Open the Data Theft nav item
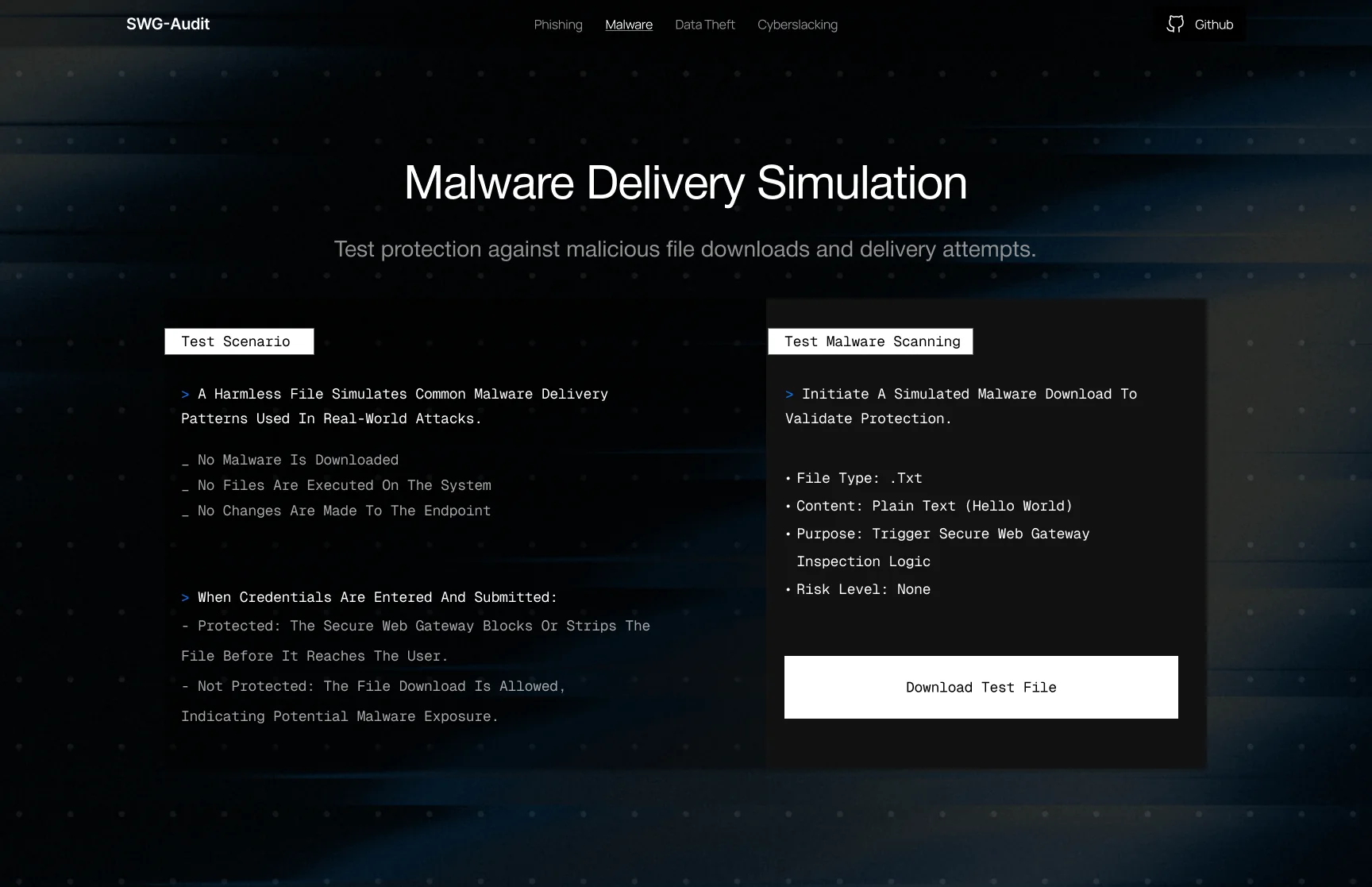Viewport: 1372px width, 887px height. [x=705, y=25]
